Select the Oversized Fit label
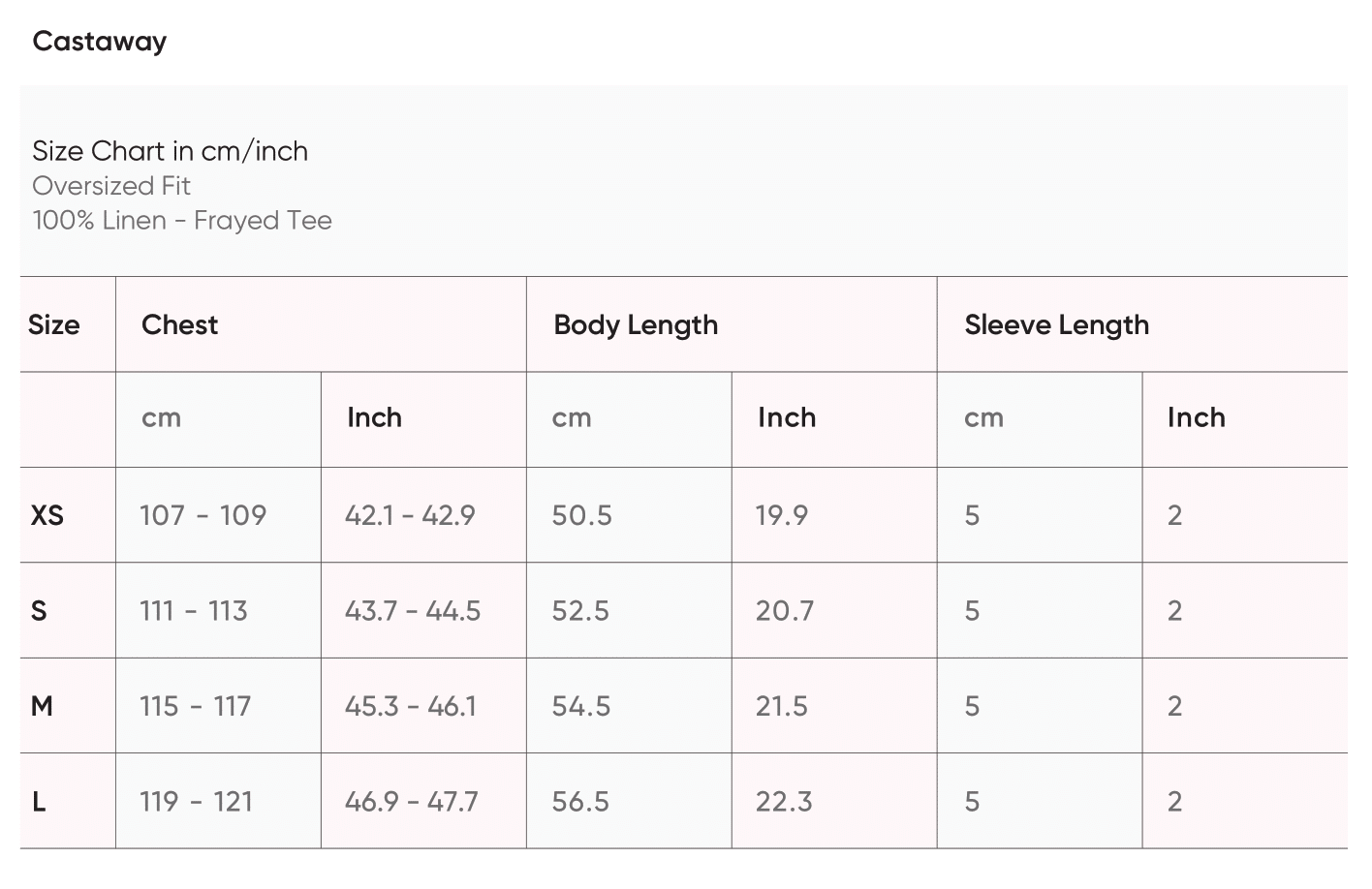Screen dimensions: 1372x889 111,186
